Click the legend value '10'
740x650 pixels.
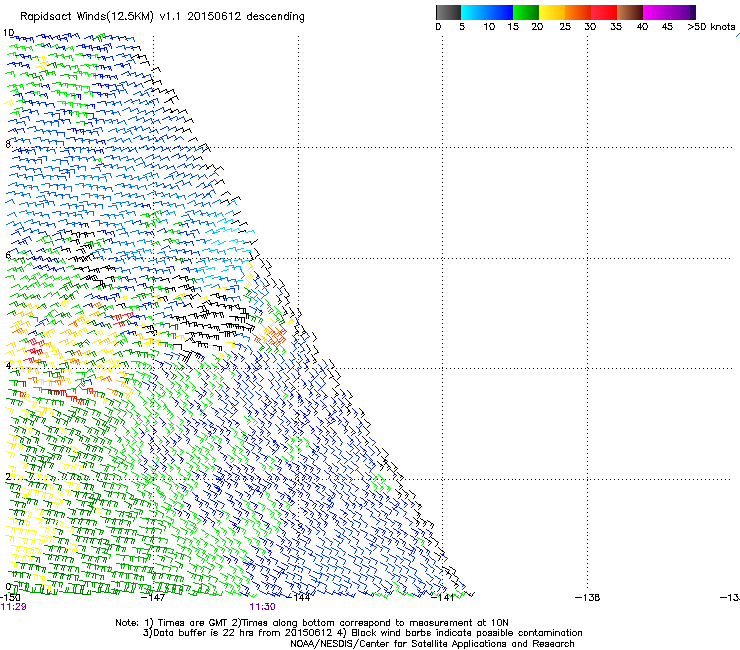pyautogui.click(x=489, y=27)
